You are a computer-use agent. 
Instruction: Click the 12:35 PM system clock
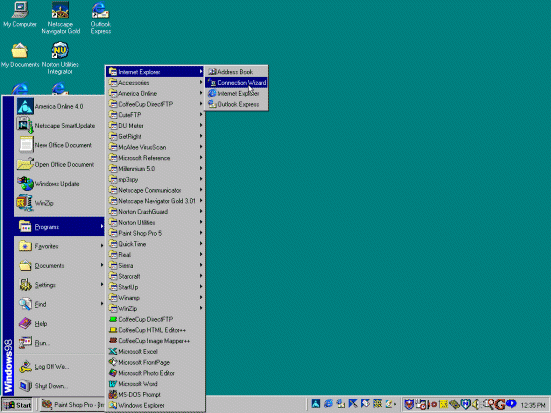tap(533, 405)
